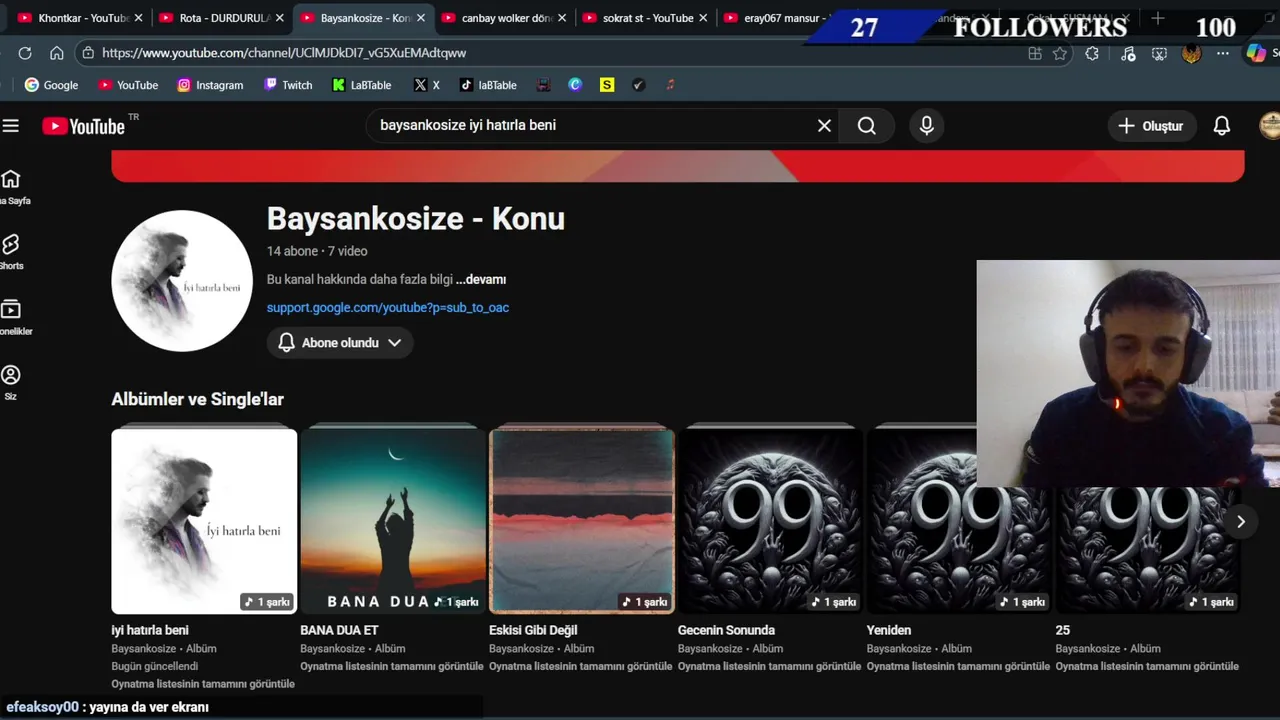Click the album title Eskisi Gibi Değil
Screen dimensions: 1280x720
coord(533,630)
